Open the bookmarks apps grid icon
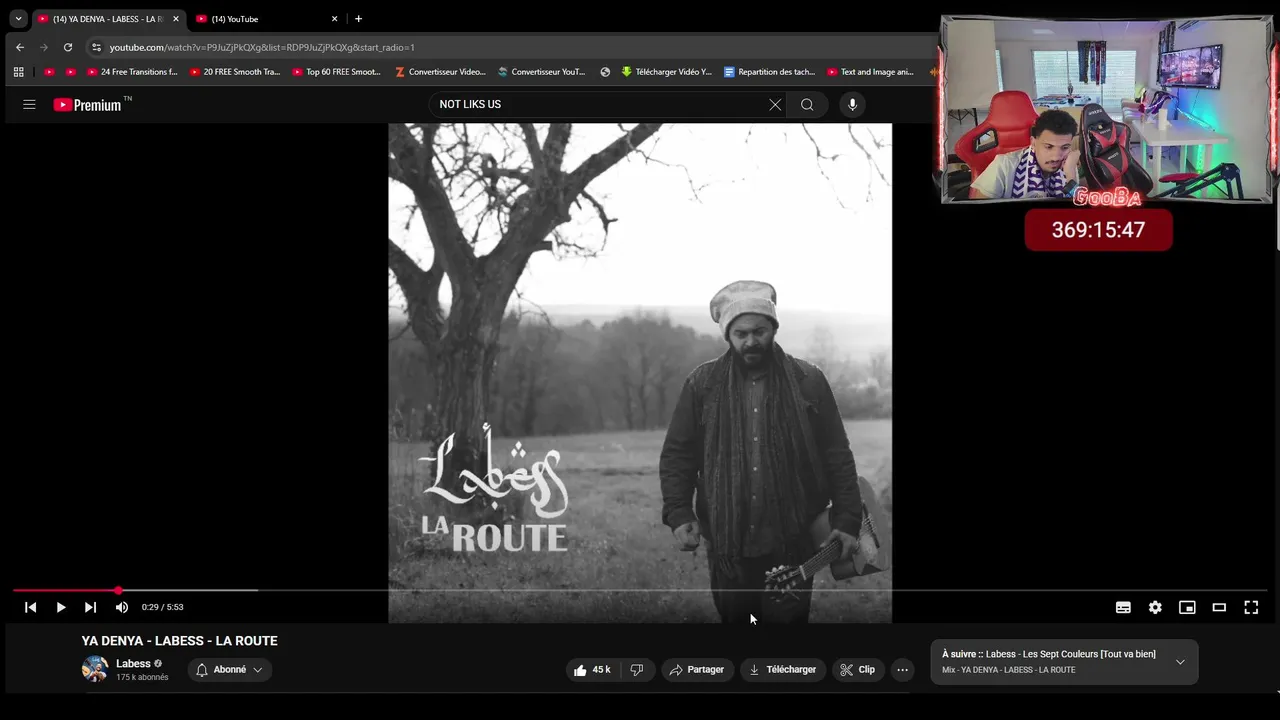This screenshot has width=1280, height=720. point(18,72)
